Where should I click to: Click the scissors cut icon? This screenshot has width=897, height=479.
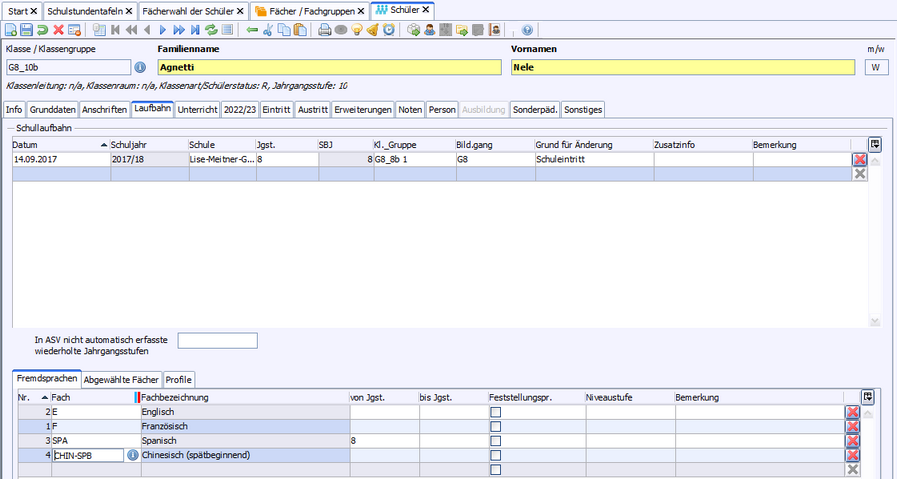point(268,30)
